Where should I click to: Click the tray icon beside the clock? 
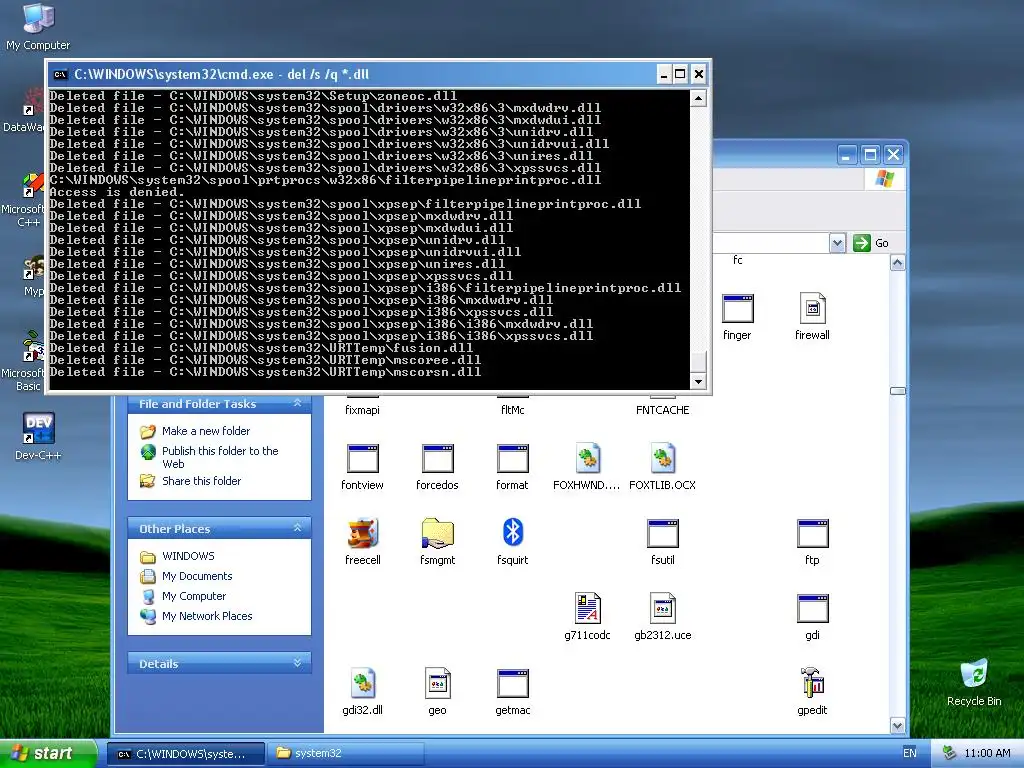949,753
